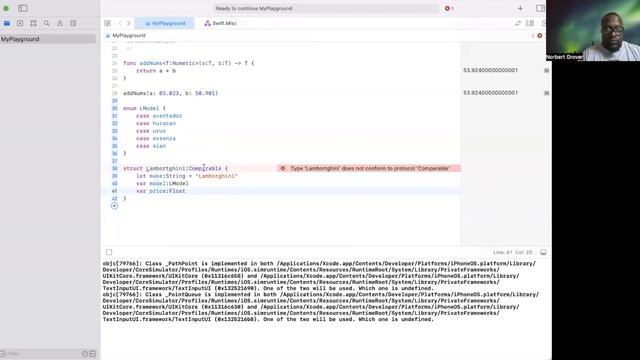
Task: Show Quick Look for line 25 result
Action: [546, 71]
